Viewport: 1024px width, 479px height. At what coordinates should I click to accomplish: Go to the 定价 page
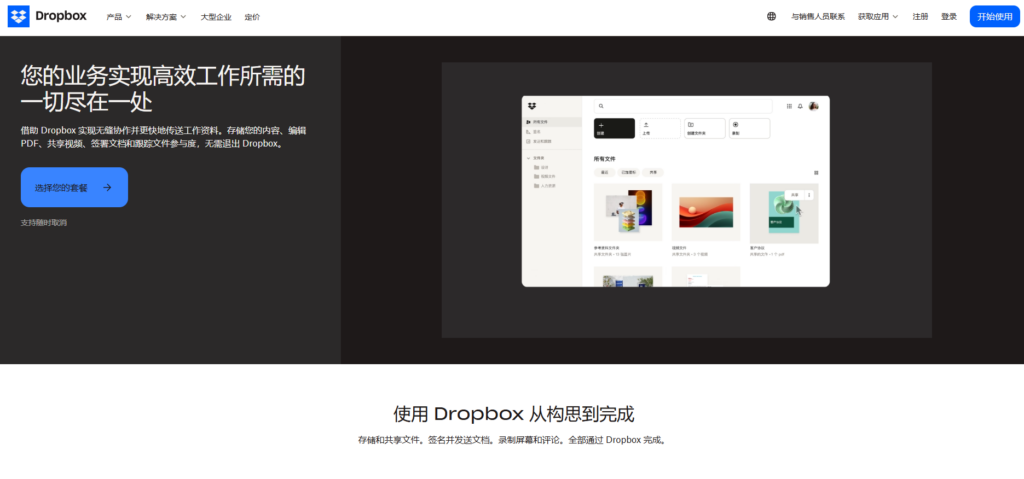pyautogui.click(x=252, y=17)
